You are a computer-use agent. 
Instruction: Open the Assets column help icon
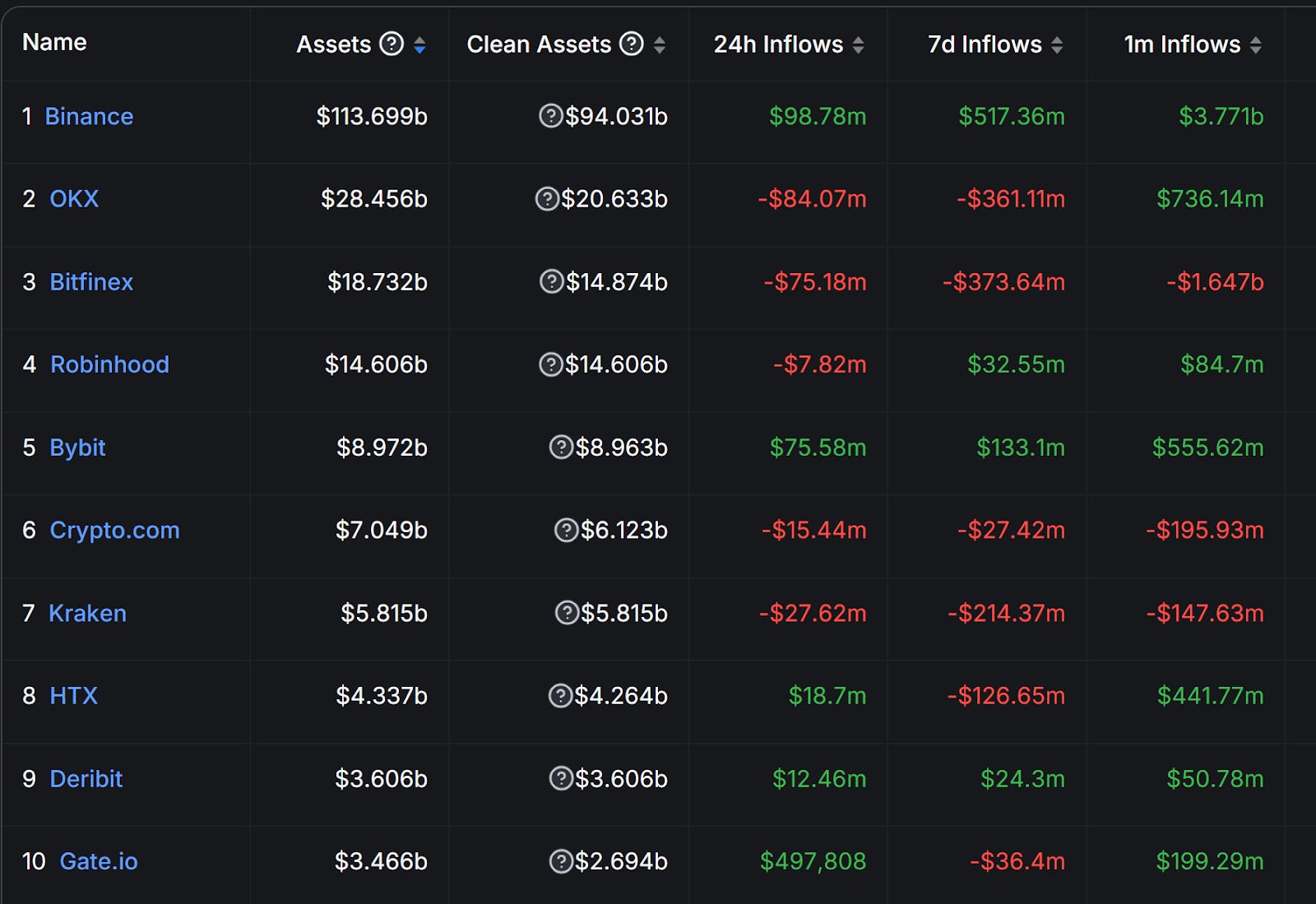click(x=392, y=44)
